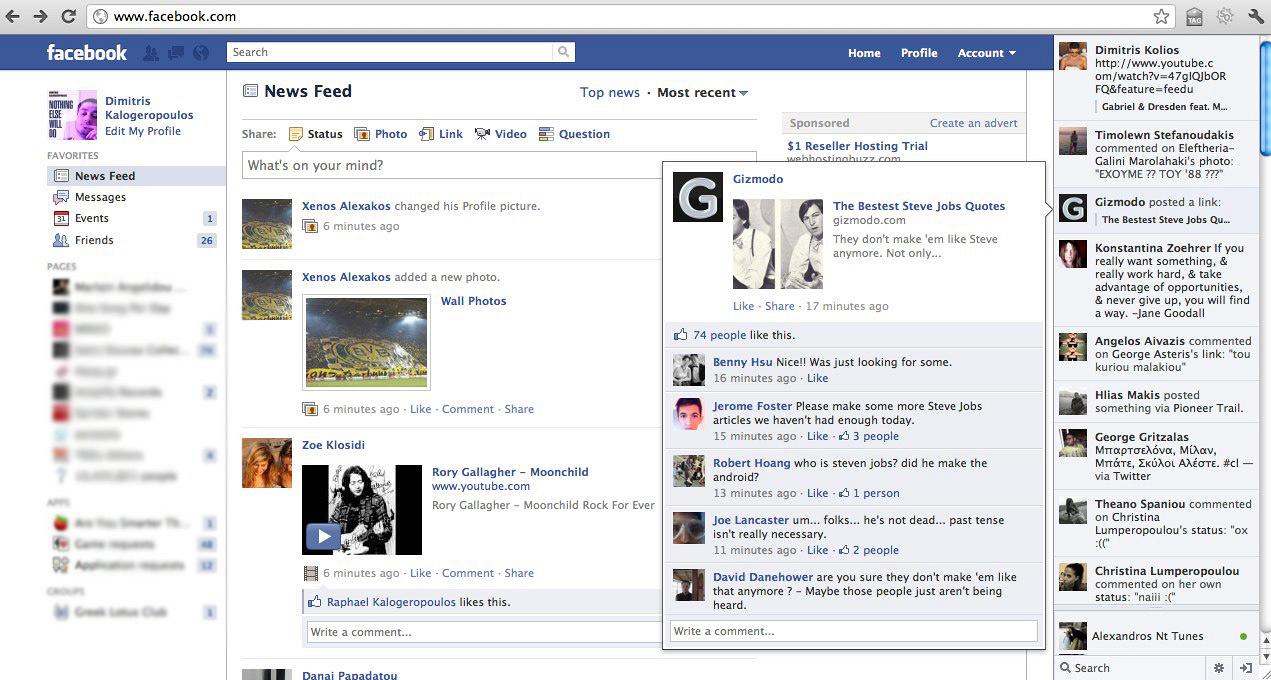Open the messages icon in the top bar
This screenshot has height=680, width=1271.
coord(176,53)
